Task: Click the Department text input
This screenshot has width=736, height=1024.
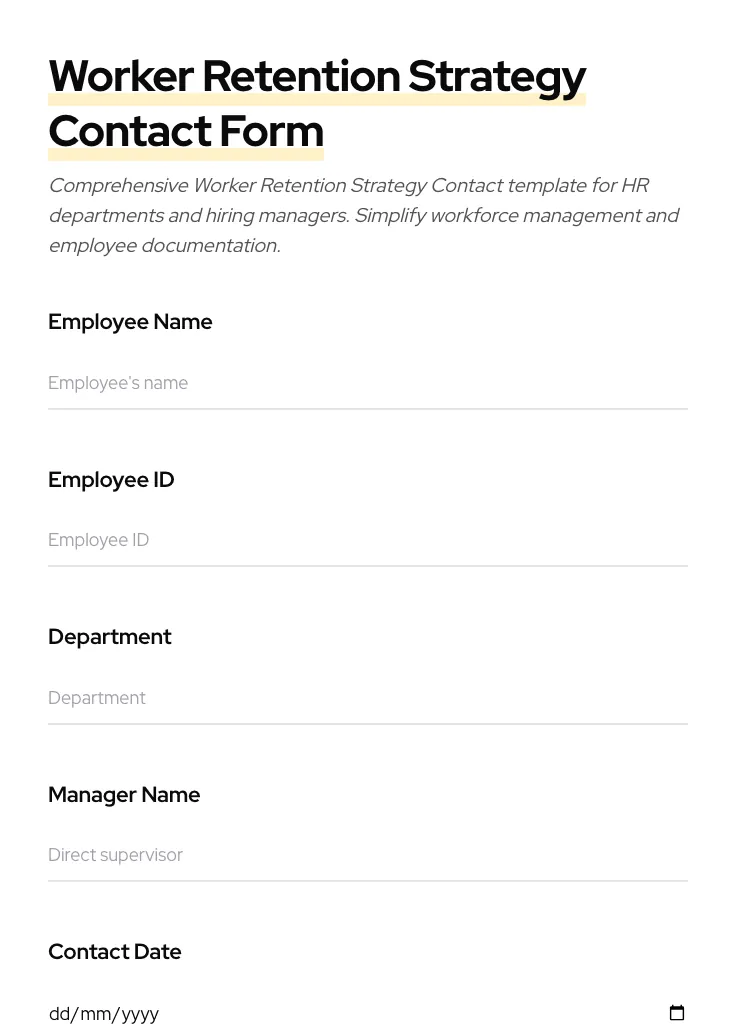Action: tap(300, 698)
